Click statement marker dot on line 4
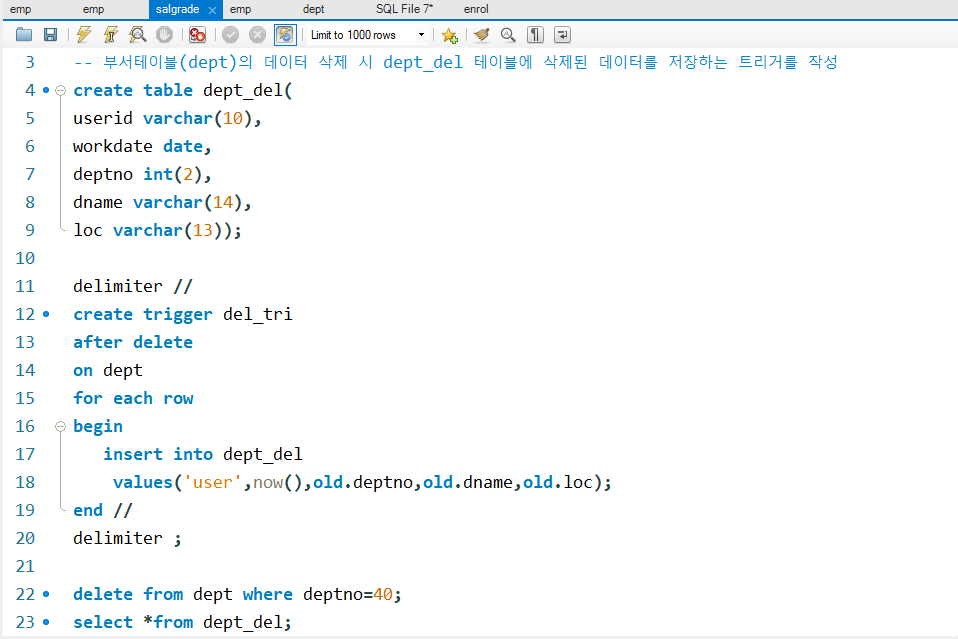This screenshot has width=958, height=639. pos(46,90)
